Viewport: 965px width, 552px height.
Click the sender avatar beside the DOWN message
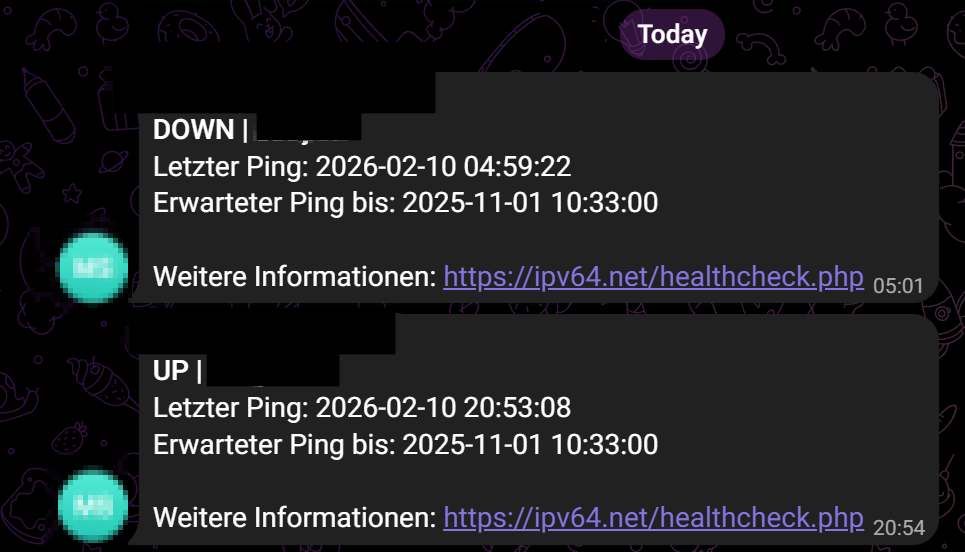coord(93,266)
